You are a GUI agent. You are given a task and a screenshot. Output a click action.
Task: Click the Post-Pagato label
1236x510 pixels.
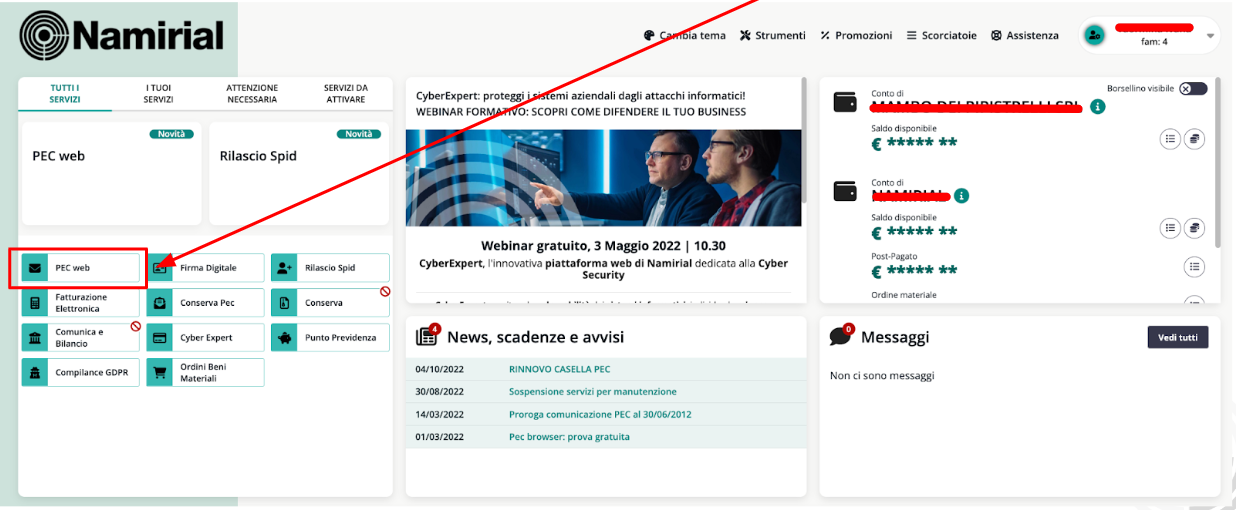(895, 256)
